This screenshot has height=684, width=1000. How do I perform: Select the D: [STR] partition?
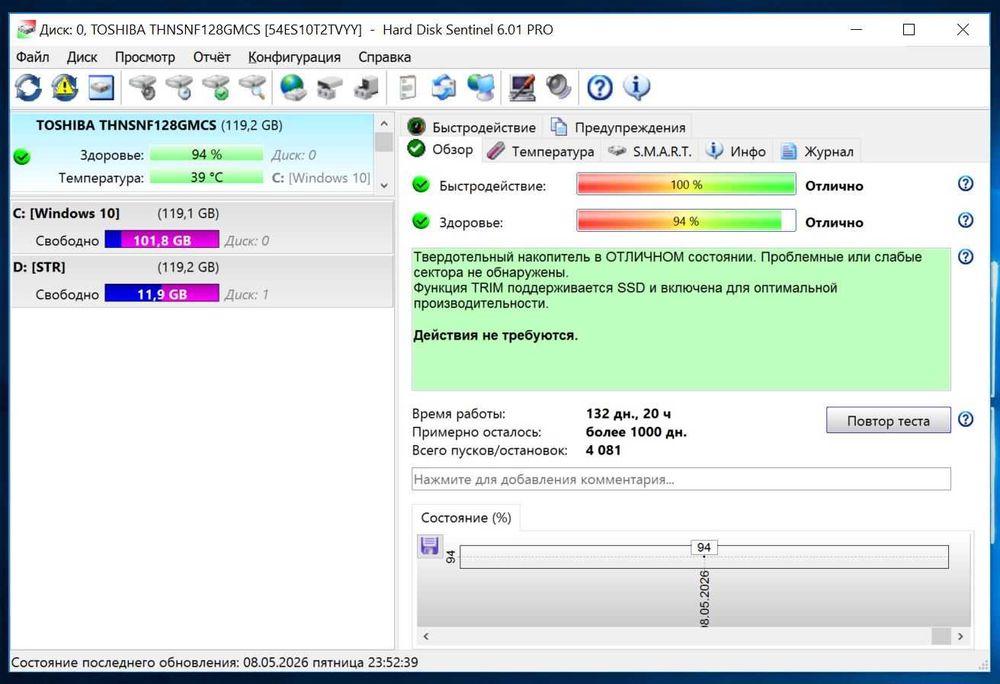click(x=202, y=281)
